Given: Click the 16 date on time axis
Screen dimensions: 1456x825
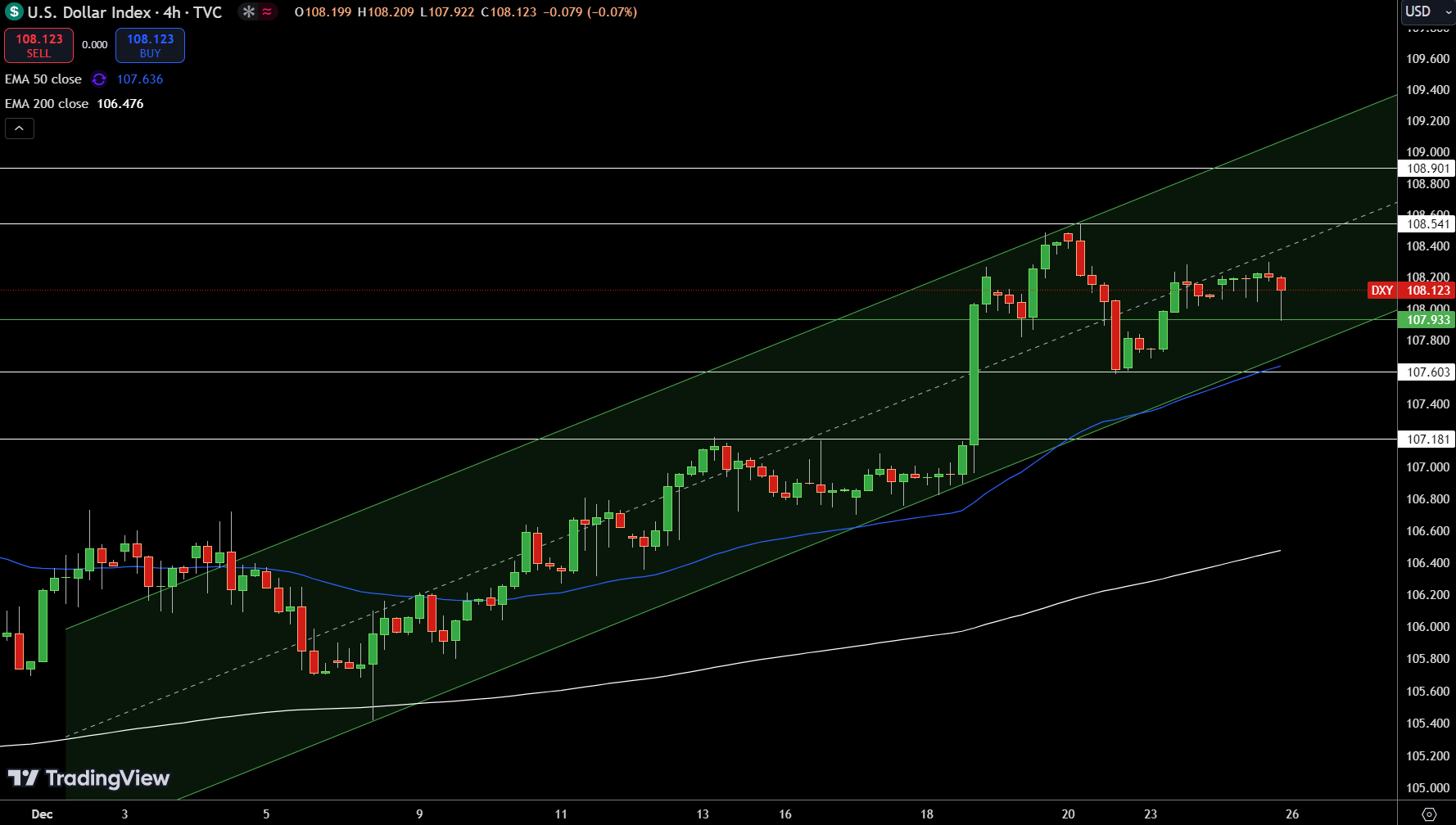Looking at the screenshot, I should pyautogui.click(x=785, y=814).
